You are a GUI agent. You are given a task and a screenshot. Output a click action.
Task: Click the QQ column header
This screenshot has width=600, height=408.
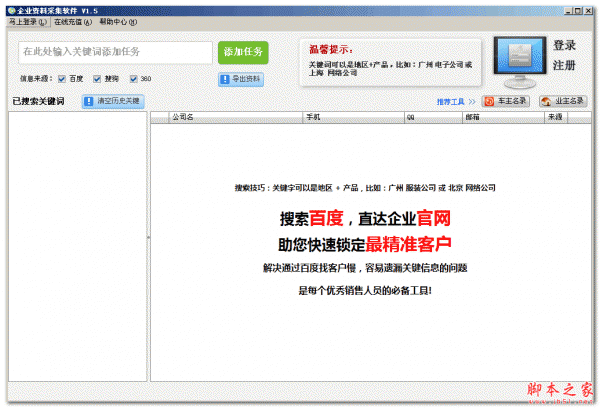[433, 117]
